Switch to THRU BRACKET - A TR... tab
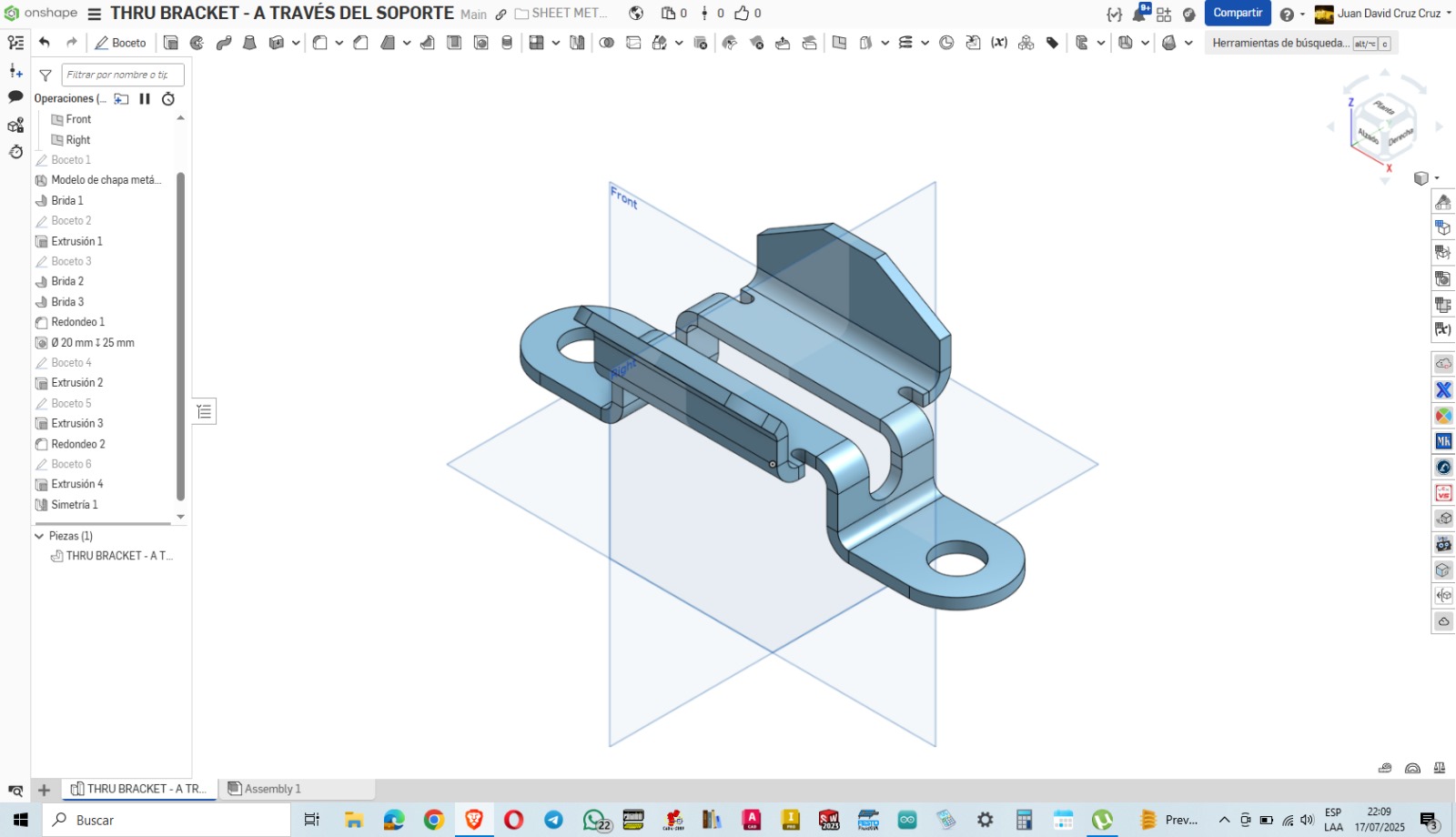The height and width of the screenshot is (837, 1456). [139, 789]
